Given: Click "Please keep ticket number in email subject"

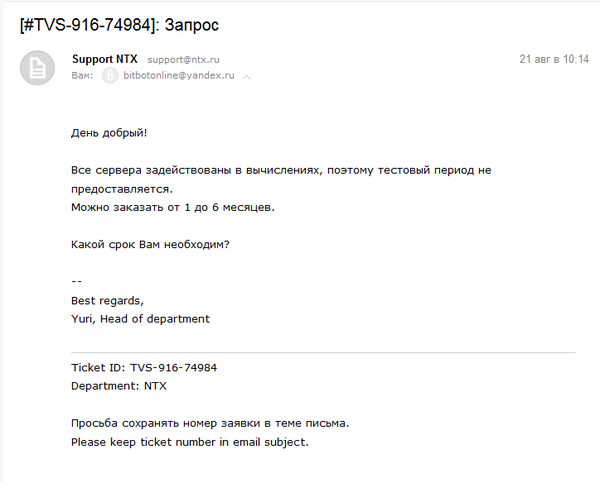Looking at the screenshot, I should point(190,441).
